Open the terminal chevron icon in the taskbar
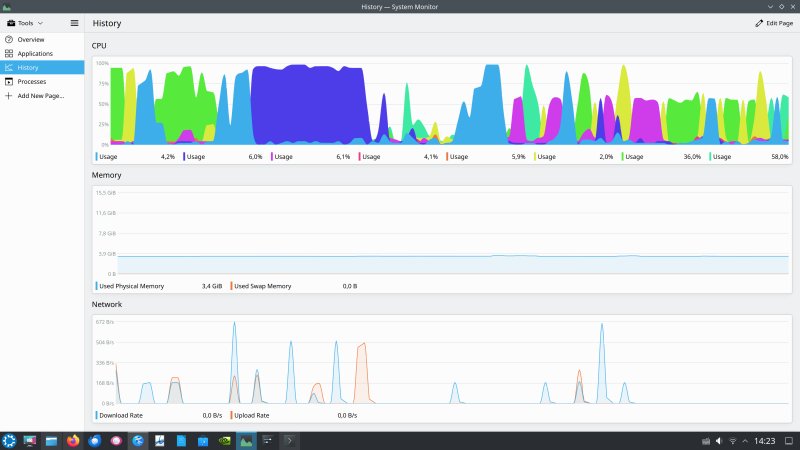 pos(289,441)
